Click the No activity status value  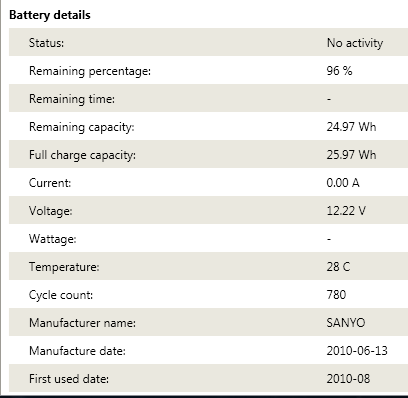[x=355, y=43]
